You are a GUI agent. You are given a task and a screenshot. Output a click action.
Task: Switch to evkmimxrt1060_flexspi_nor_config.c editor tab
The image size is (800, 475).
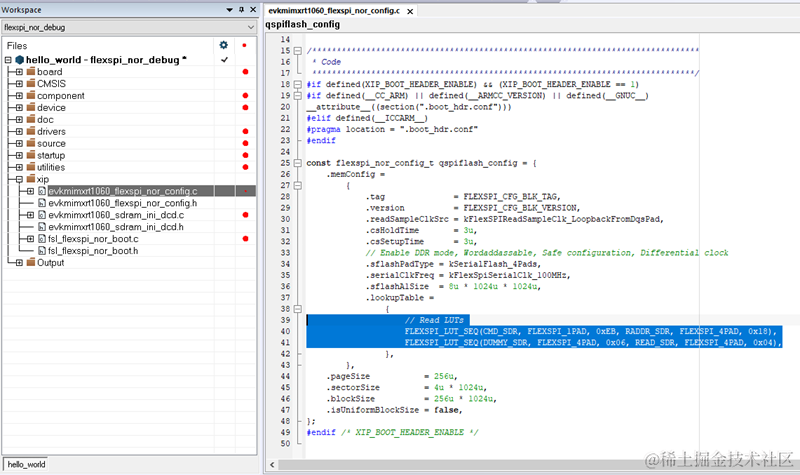pyautogui.click(x=334, y=11)
